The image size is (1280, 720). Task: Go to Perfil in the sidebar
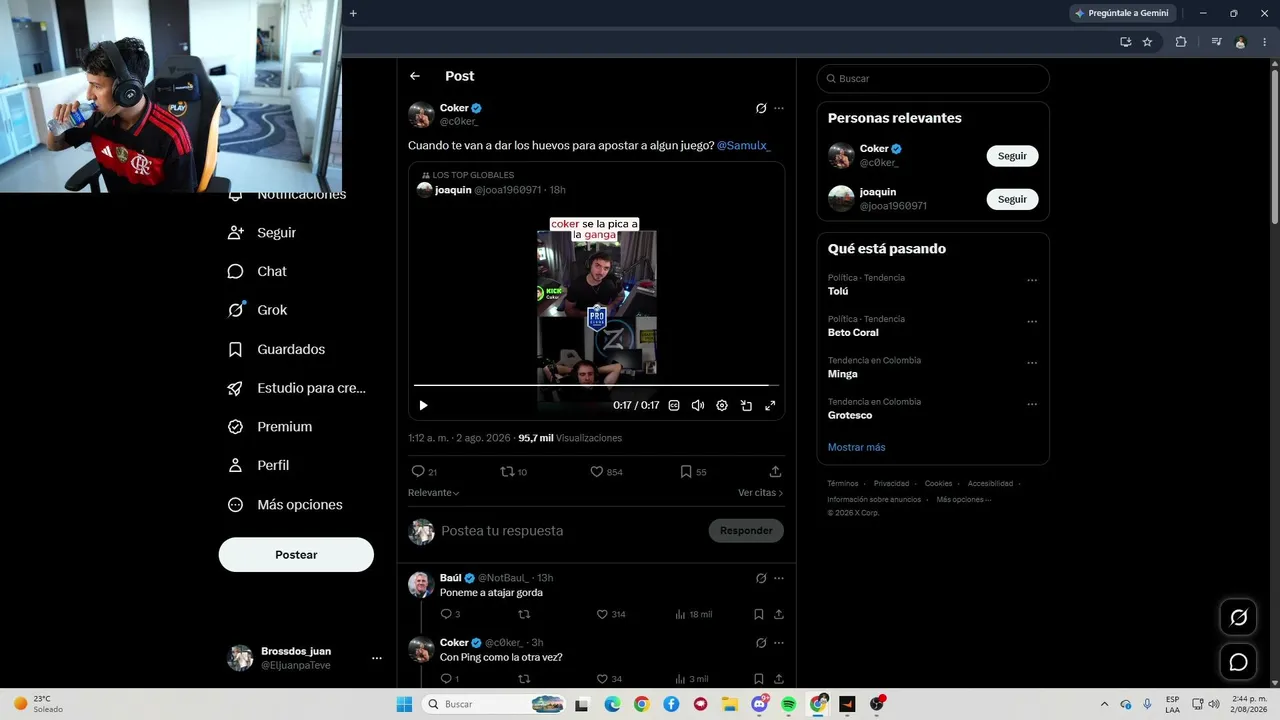(258, 465)
